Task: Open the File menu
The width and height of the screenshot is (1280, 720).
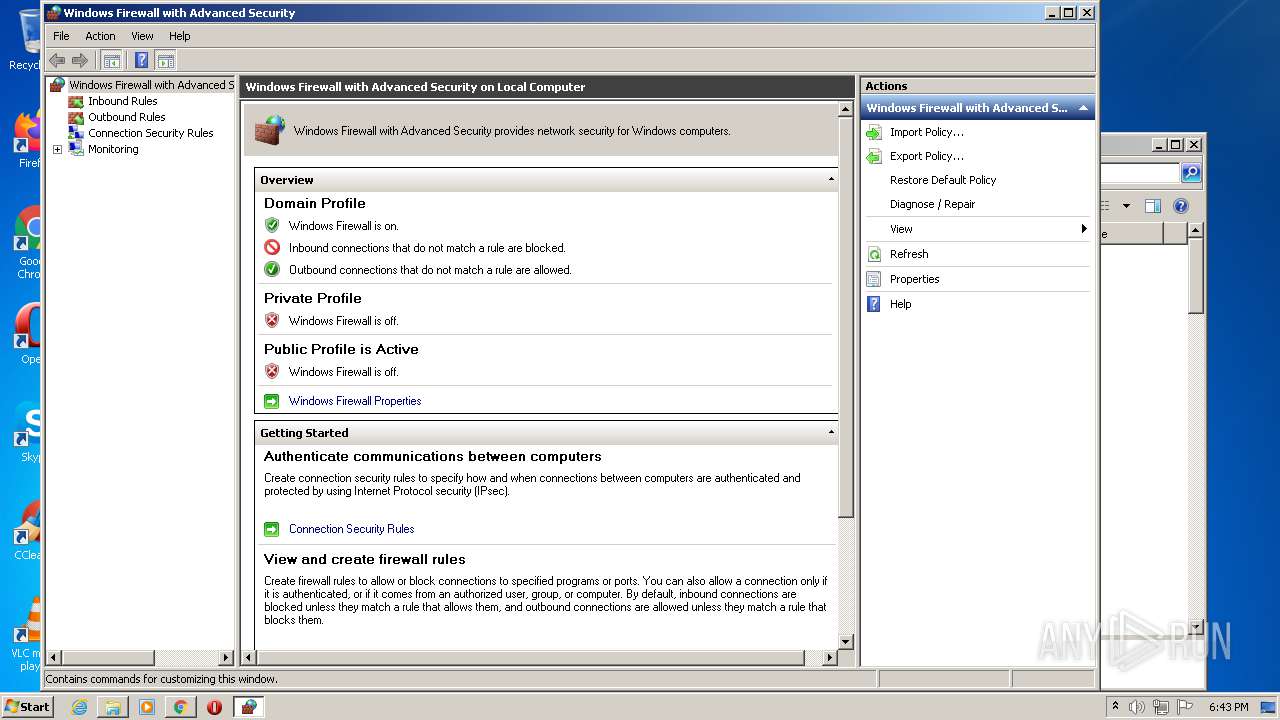Action: pos(61,36)
